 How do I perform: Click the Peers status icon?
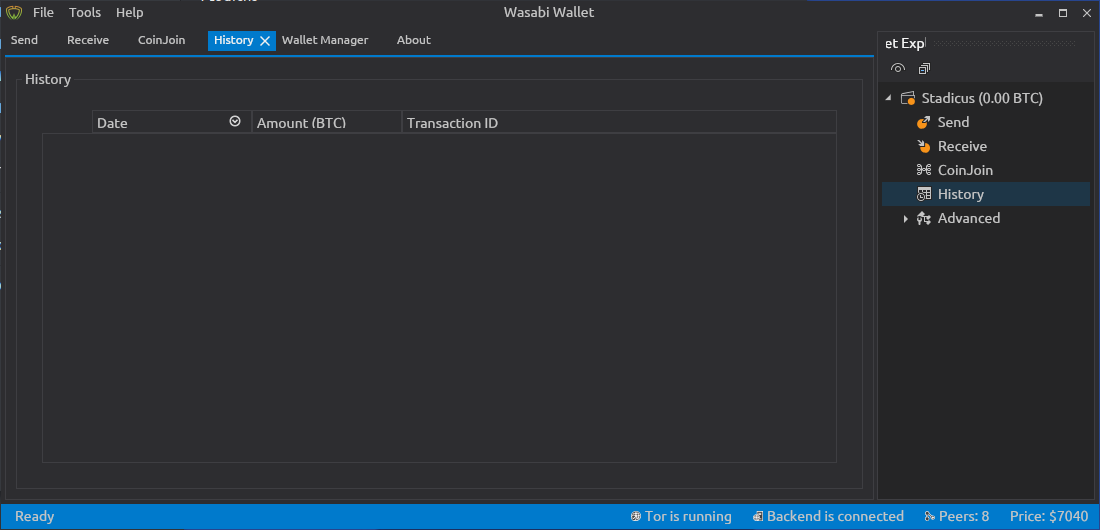(x=930, y=517)
